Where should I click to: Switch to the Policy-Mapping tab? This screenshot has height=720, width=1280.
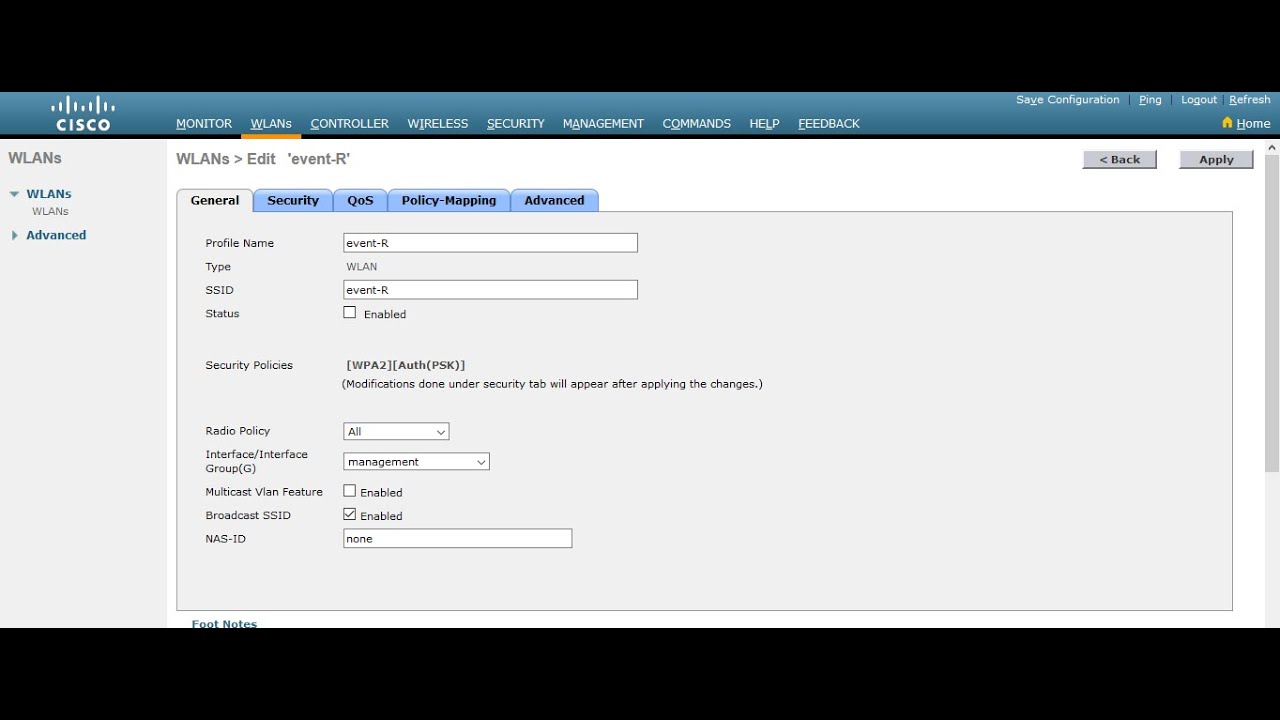[x=449, y=200]
